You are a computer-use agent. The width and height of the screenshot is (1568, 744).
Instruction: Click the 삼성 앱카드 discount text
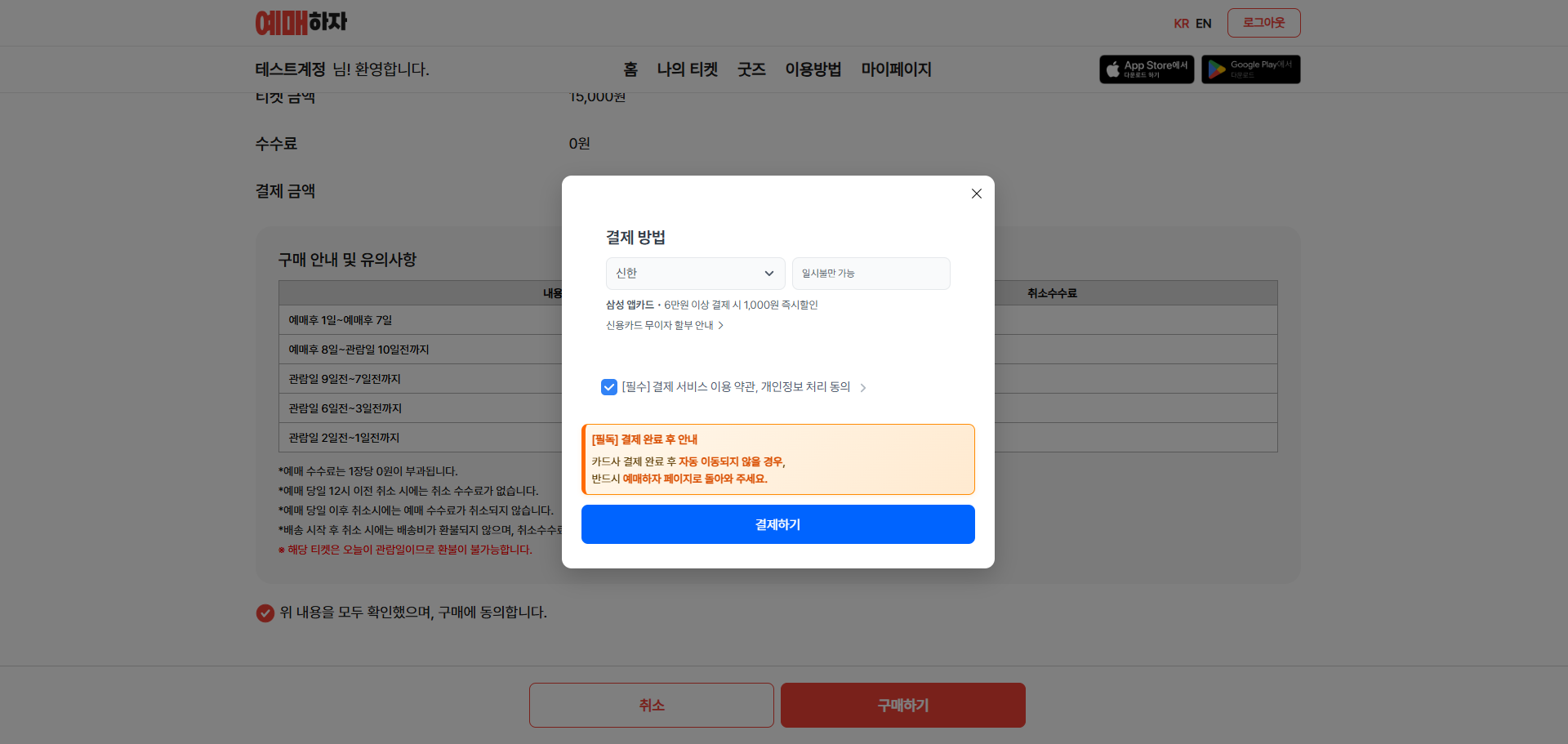pos(711,305)
